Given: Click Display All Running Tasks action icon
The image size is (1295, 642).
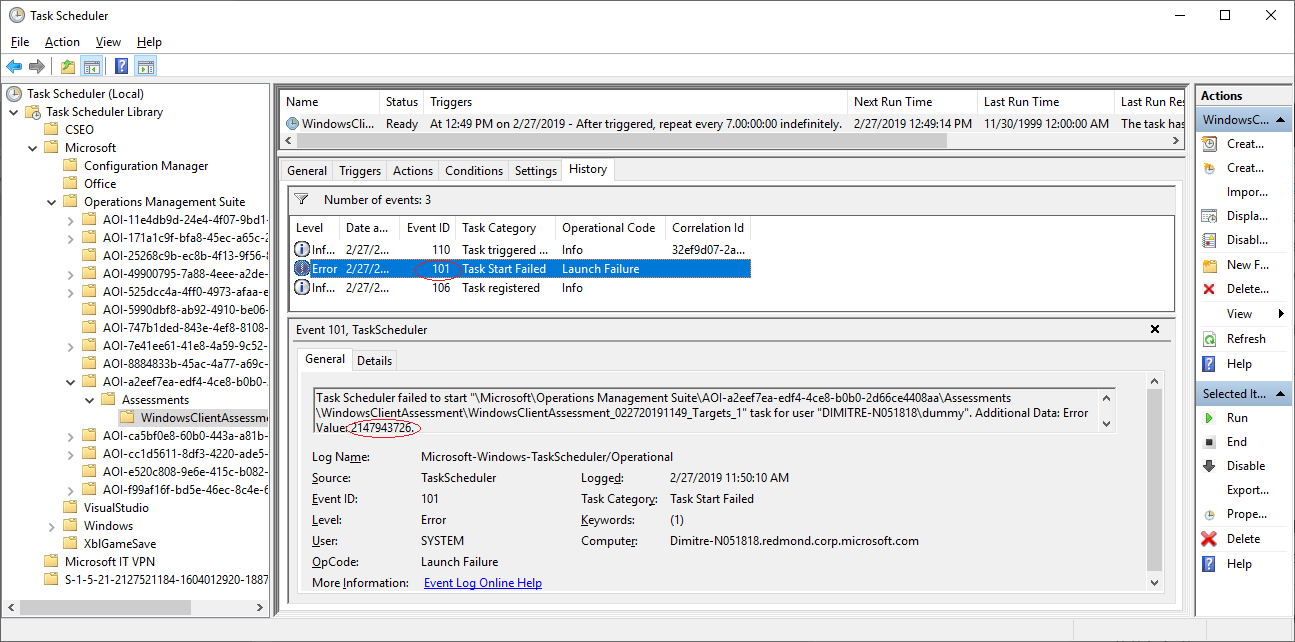Looking at the screenshot, I should click(1209, 216).
